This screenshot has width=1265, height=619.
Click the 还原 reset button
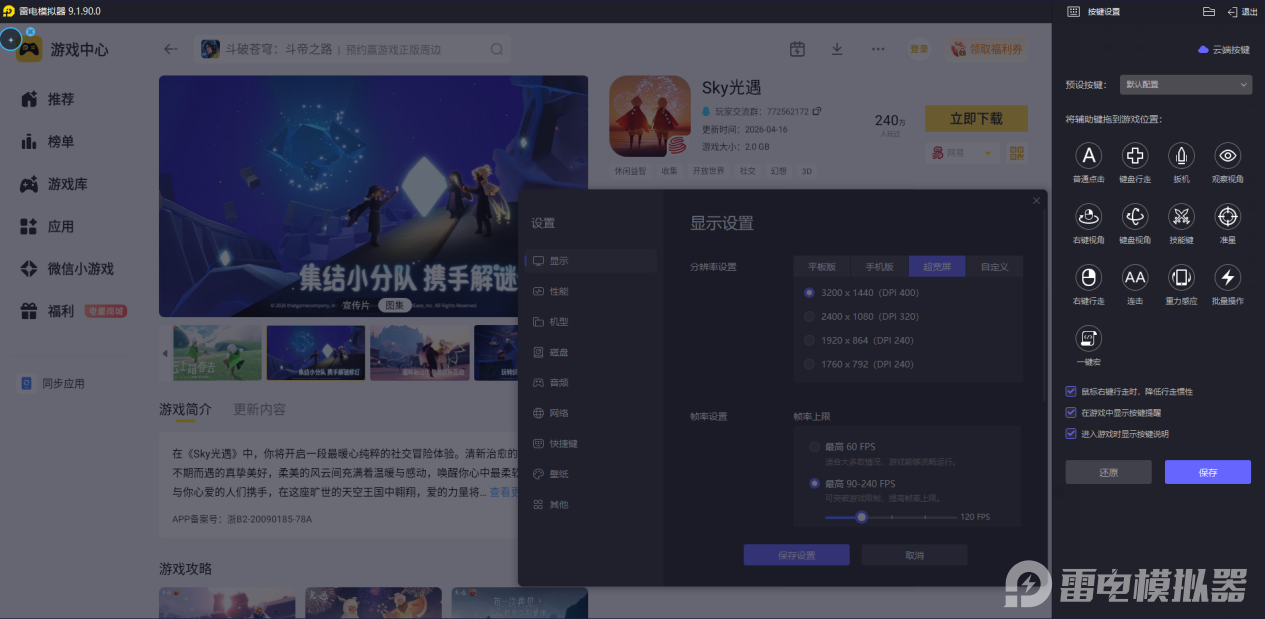(1108, 472)
